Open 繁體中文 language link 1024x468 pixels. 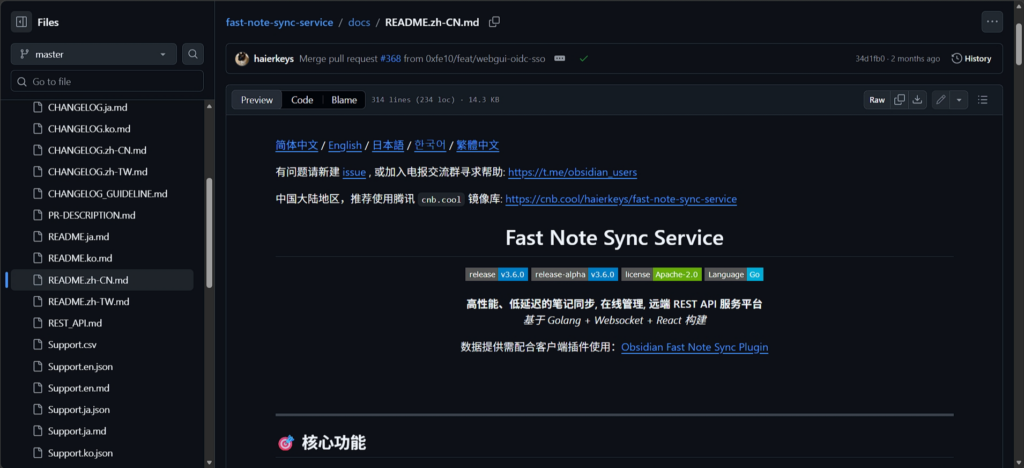[x=478, y=146]
